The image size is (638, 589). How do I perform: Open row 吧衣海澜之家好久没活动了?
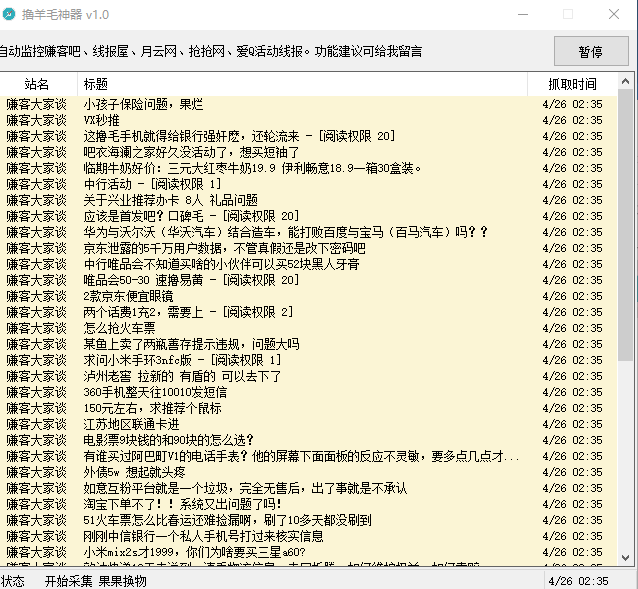coord(308,152)
